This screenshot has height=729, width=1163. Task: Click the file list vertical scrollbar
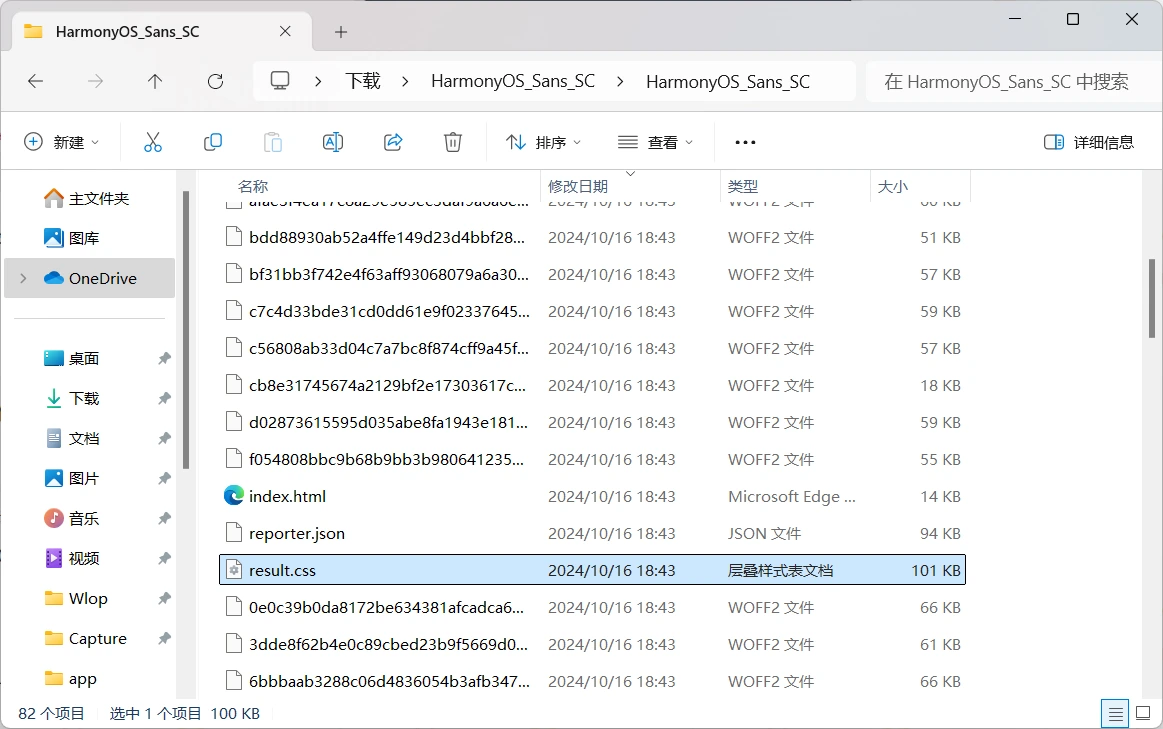pyautogui.click(x=1152, y=298)
